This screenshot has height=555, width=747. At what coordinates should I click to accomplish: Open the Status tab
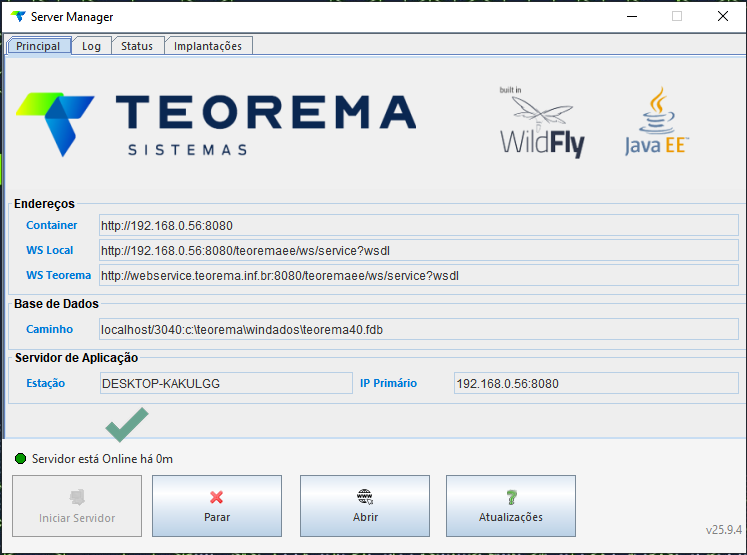coord(137,46)
